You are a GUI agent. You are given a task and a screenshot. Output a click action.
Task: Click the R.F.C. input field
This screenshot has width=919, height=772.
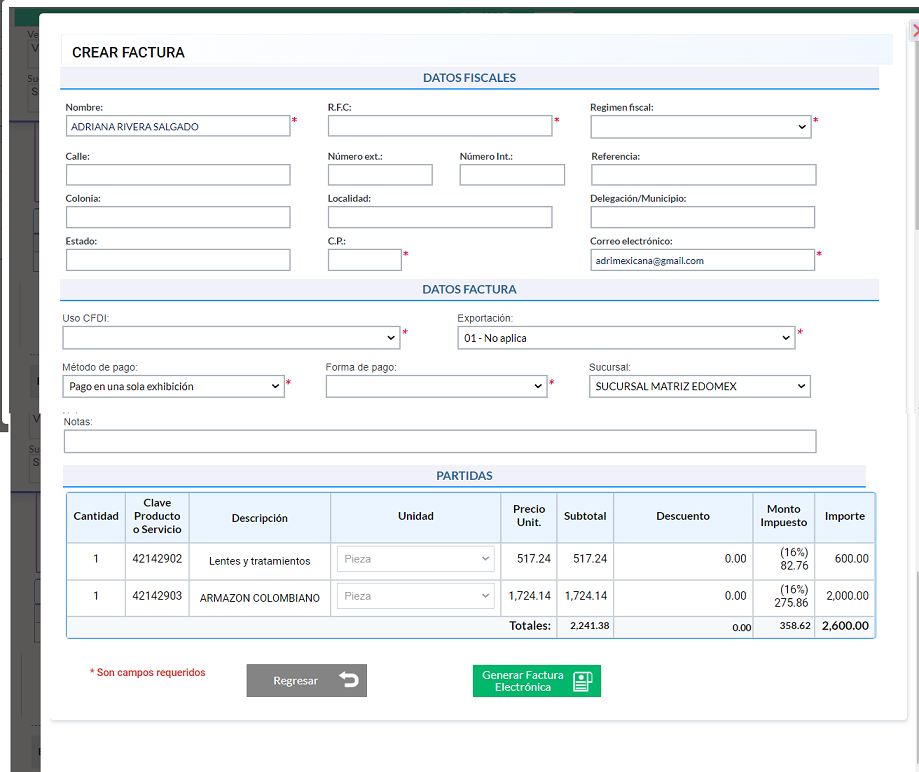pos(440,126)
